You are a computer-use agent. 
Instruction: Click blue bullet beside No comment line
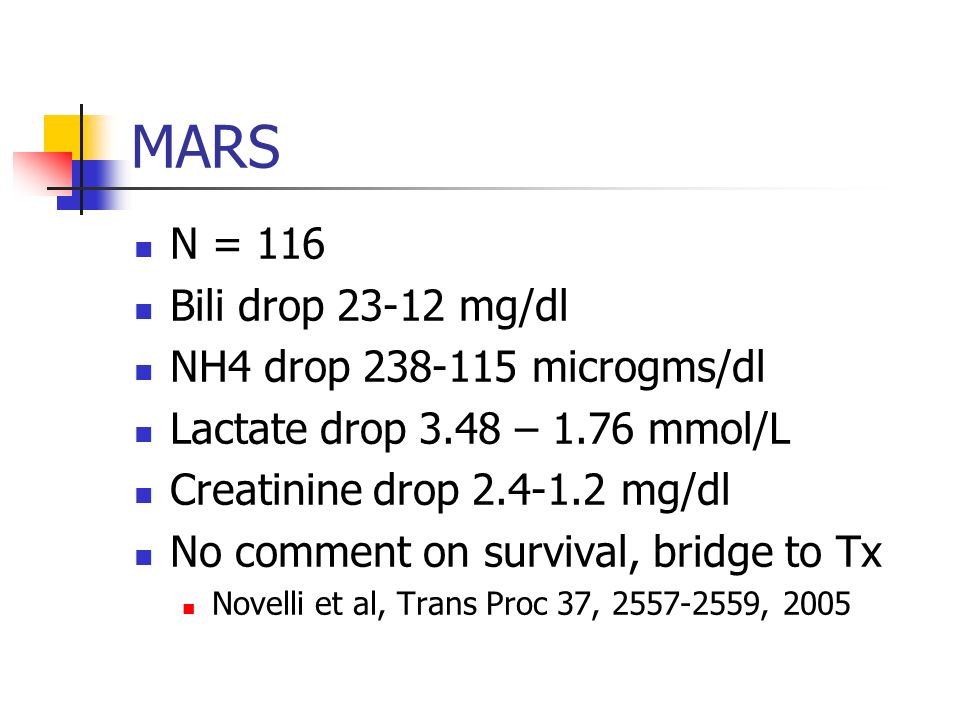144,557
